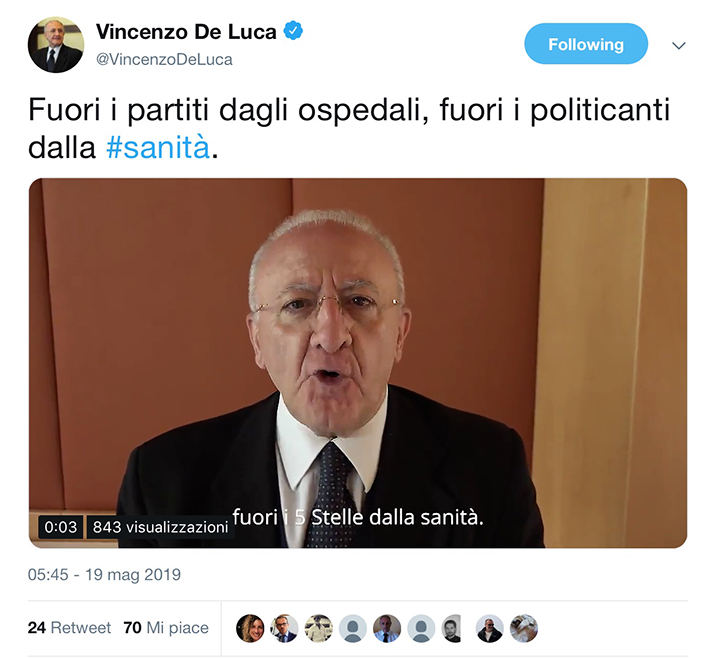Click the Vincenzo De Luca display name

(x=186, y=32)
